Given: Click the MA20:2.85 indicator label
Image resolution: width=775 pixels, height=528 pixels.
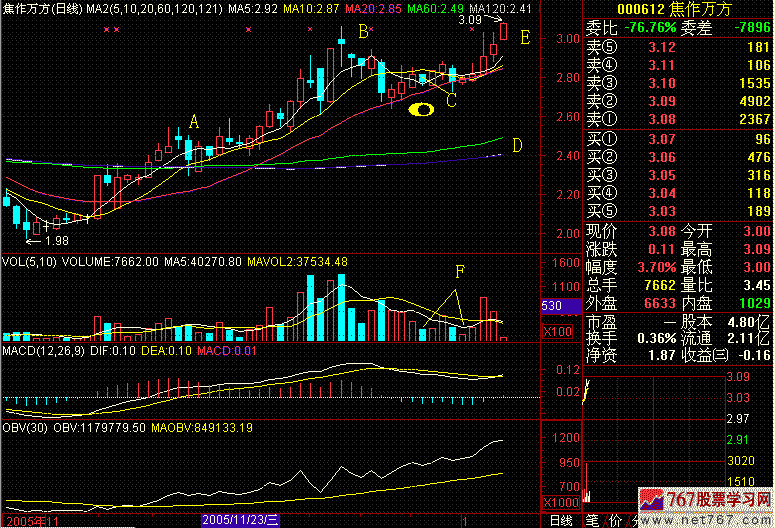Looking at the screenshot, I should (372, 8).
